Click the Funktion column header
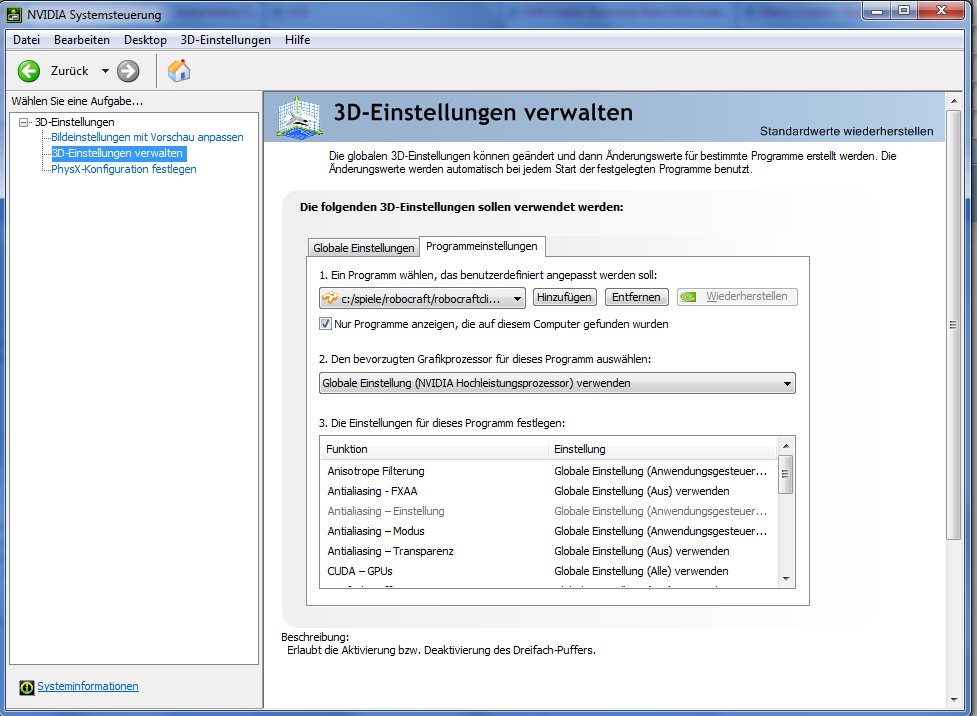This screenshot has width=977, height=716. click(x=434, y=449)
